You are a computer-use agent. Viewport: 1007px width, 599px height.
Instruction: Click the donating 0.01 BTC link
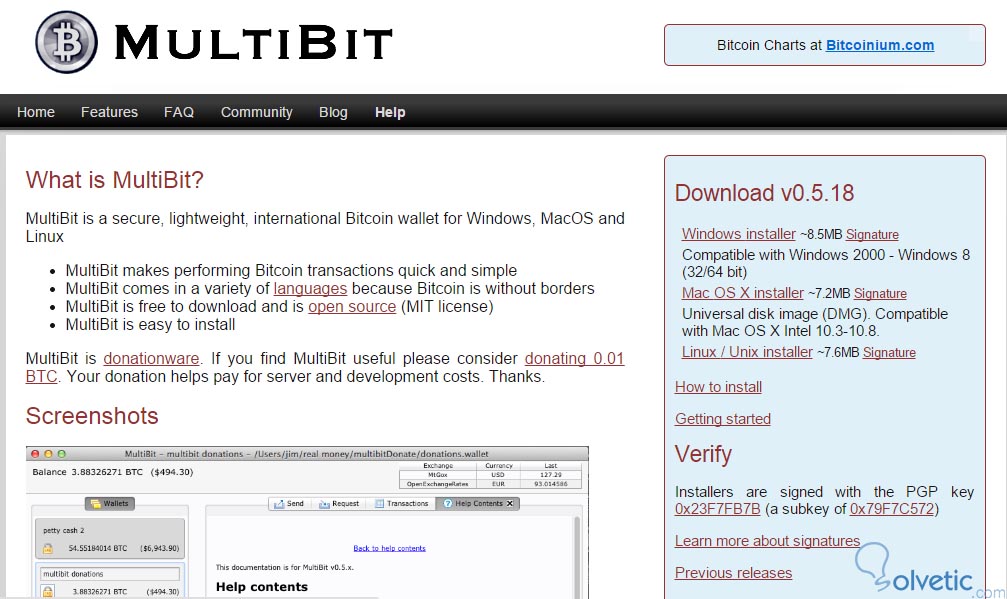[574, 358]
